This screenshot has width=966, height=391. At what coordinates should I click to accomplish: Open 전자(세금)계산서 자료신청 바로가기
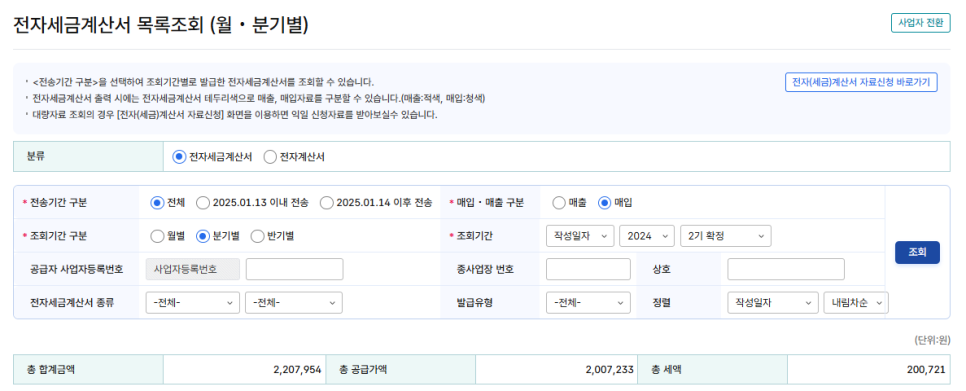click(861, 82)
